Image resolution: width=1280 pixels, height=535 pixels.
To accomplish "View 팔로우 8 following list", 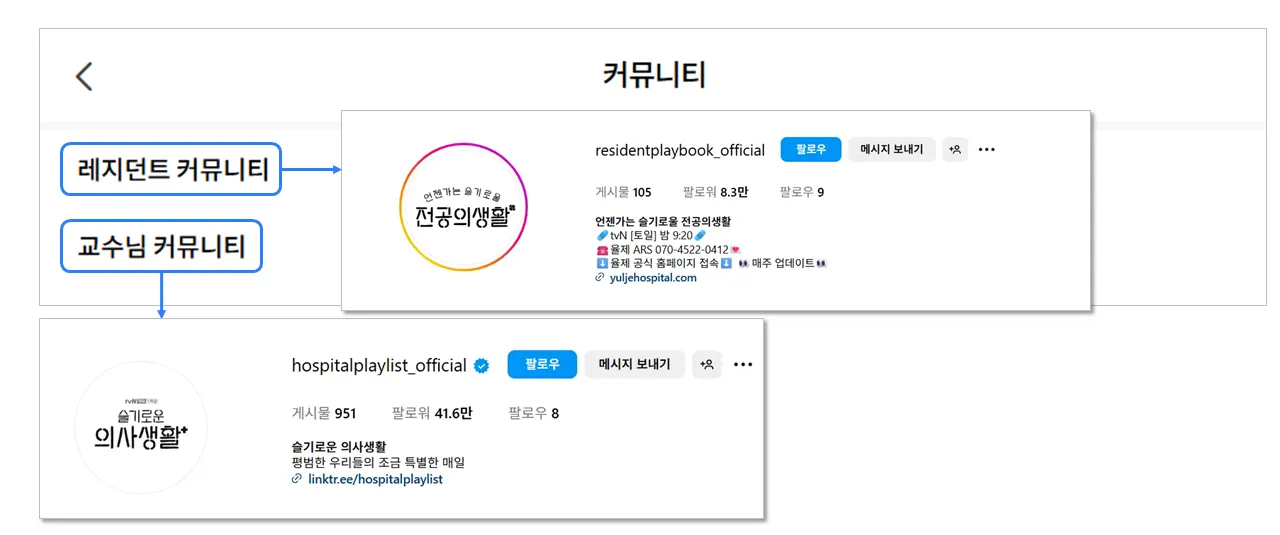I will pyautogui.click(x=533, y=413).
